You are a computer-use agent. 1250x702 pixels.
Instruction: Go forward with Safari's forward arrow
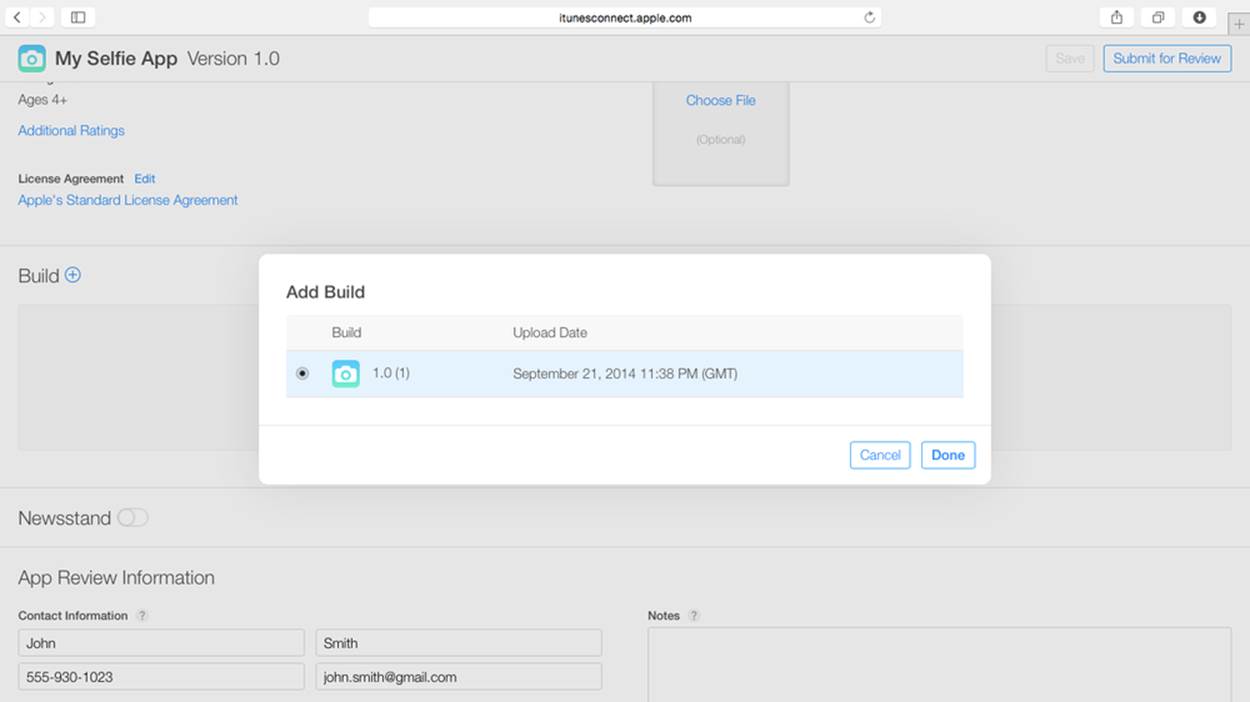42,17
